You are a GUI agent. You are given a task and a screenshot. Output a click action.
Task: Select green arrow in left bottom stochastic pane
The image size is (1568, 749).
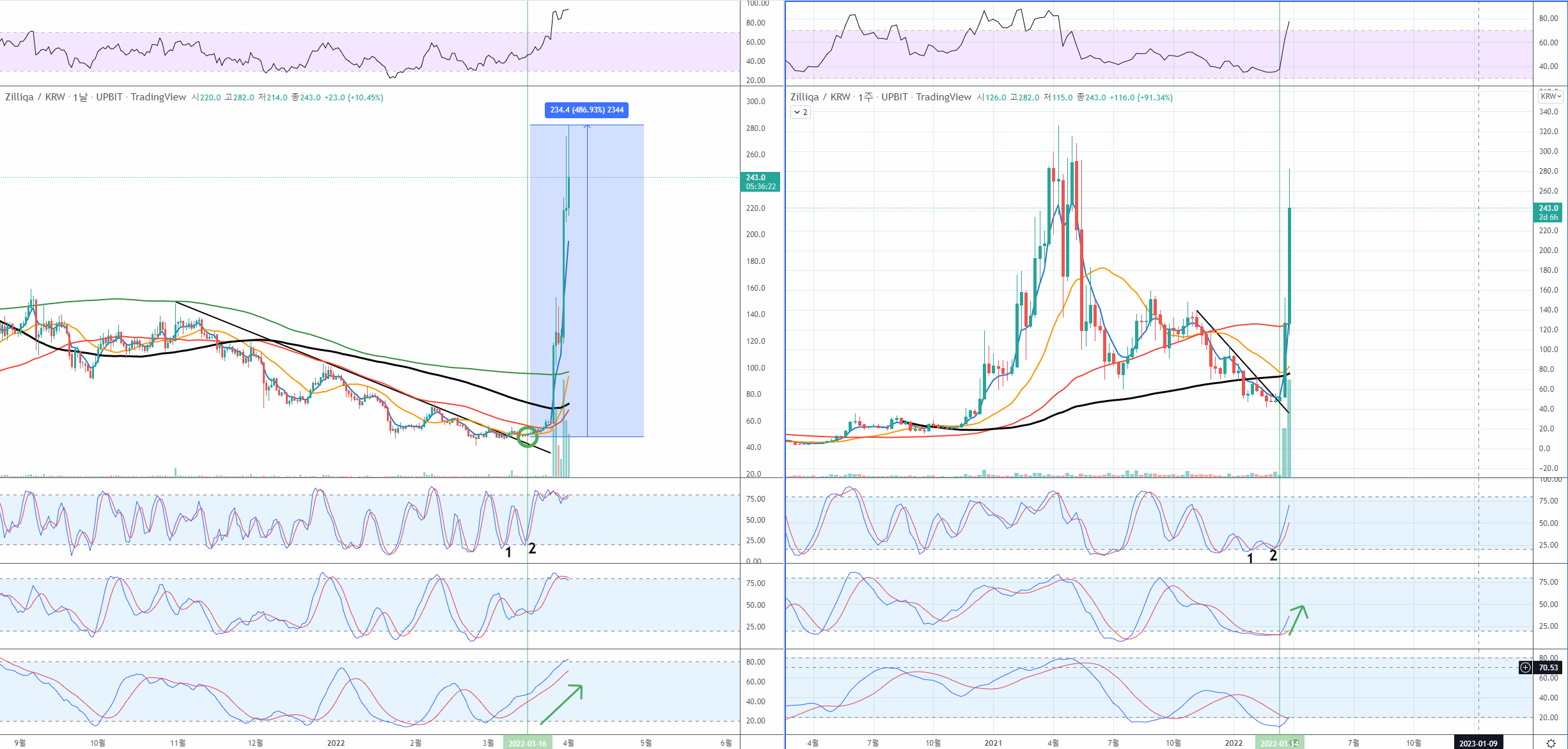(561, 704)
